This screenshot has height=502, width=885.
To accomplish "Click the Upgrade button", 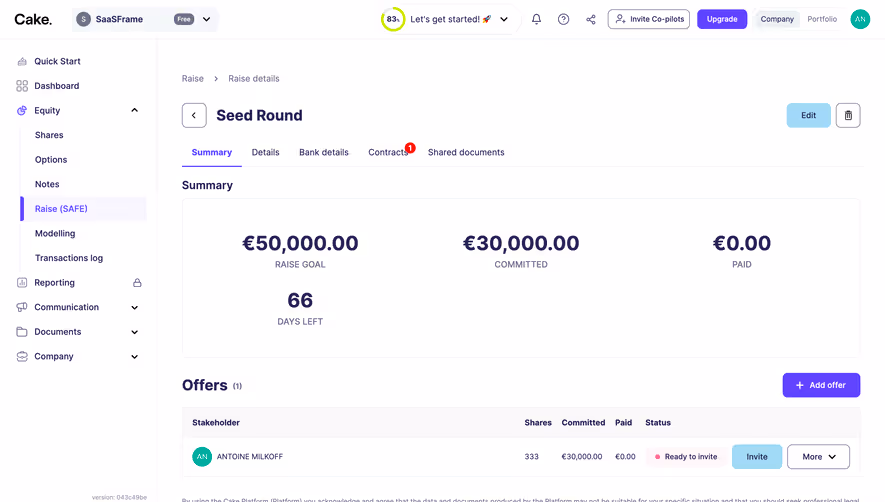I will click(722, 19).
